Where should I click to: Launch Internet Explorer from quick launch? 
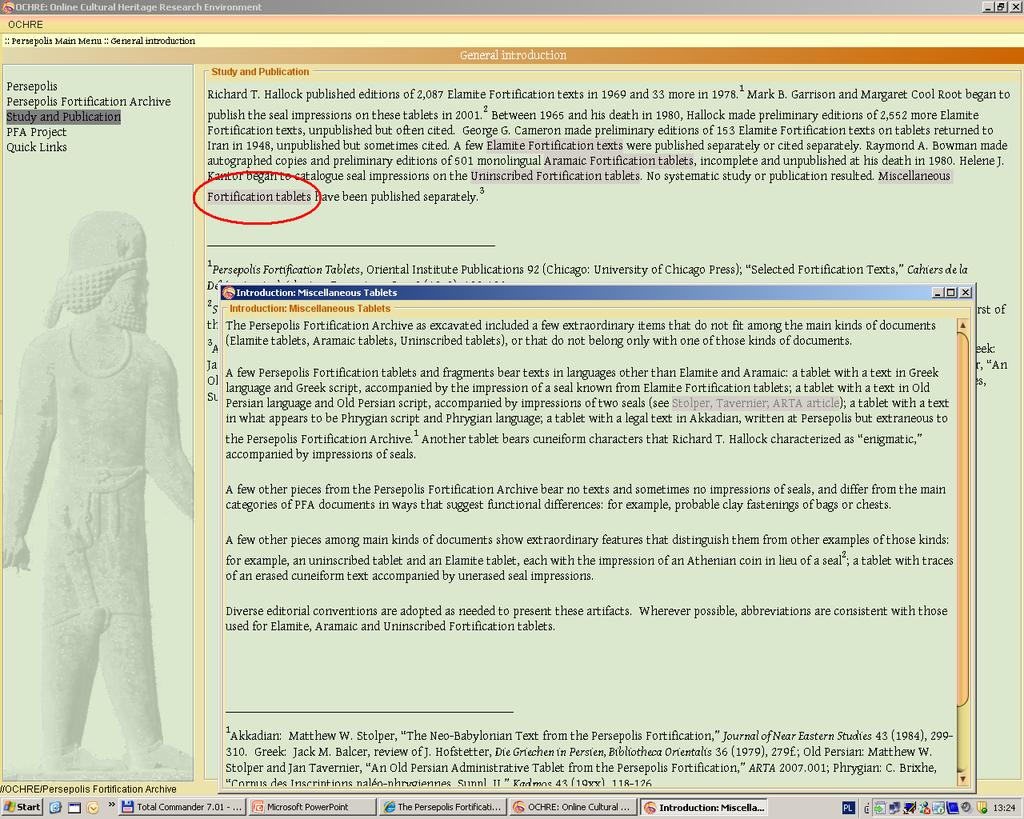click(x=56, y=808)
